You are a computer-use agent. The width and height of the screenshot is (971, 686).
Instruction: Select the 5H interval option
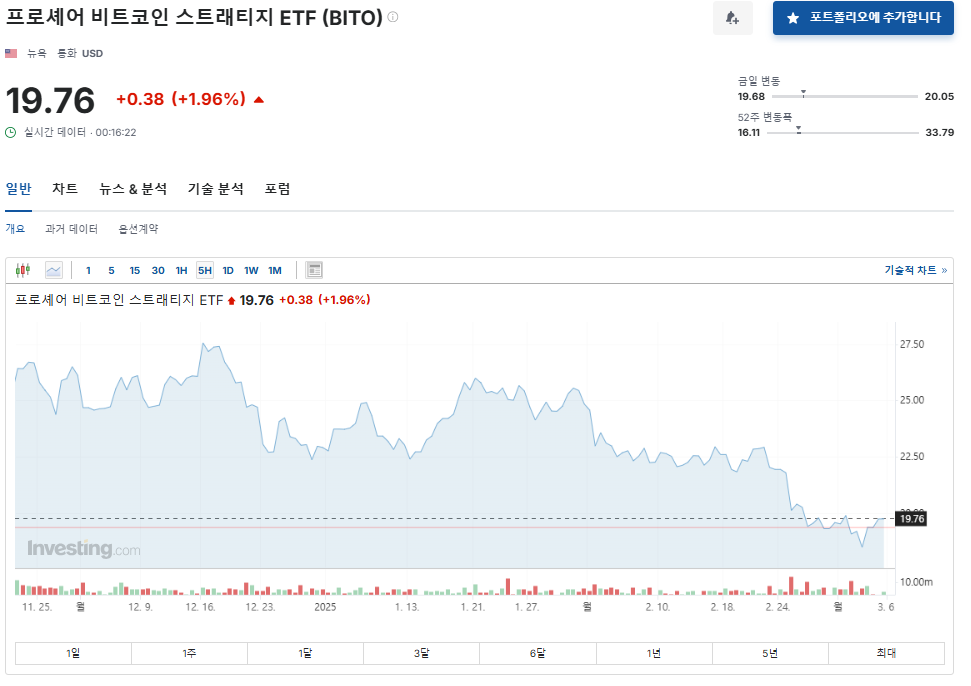click(203, 270)
